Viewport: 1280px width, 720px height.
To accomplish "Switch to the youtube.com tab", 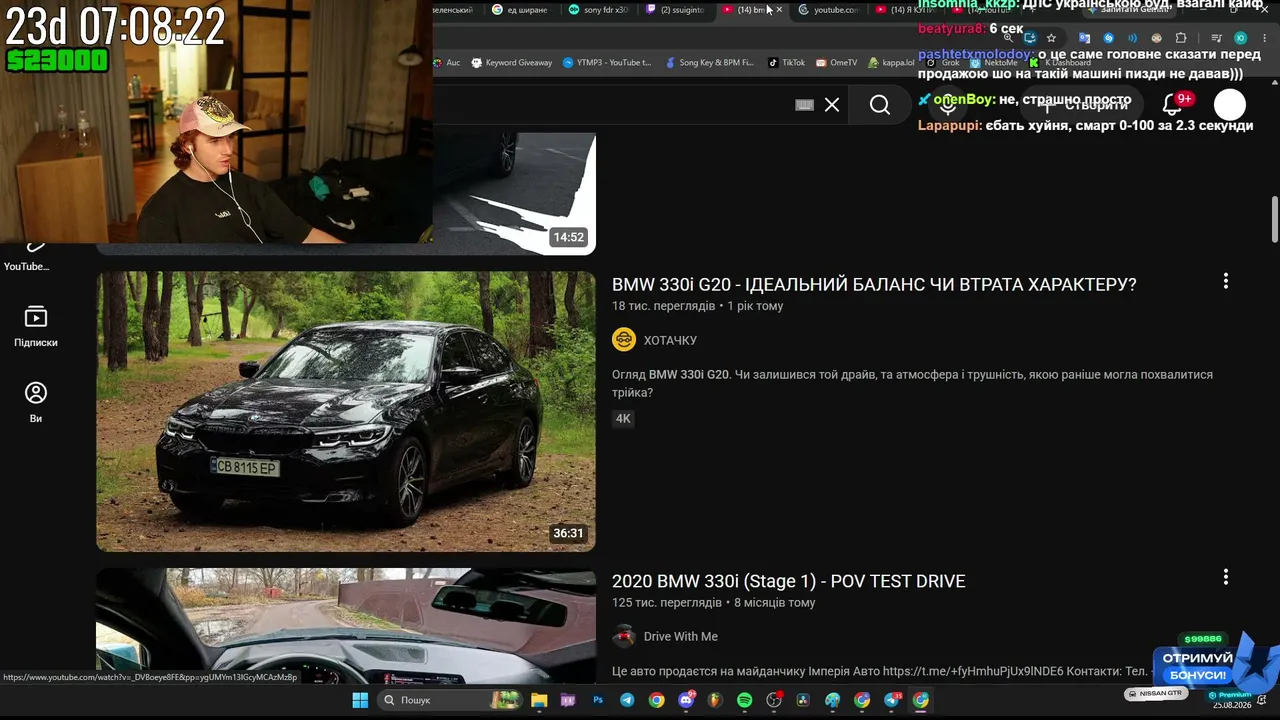I will tap(829, 10).
